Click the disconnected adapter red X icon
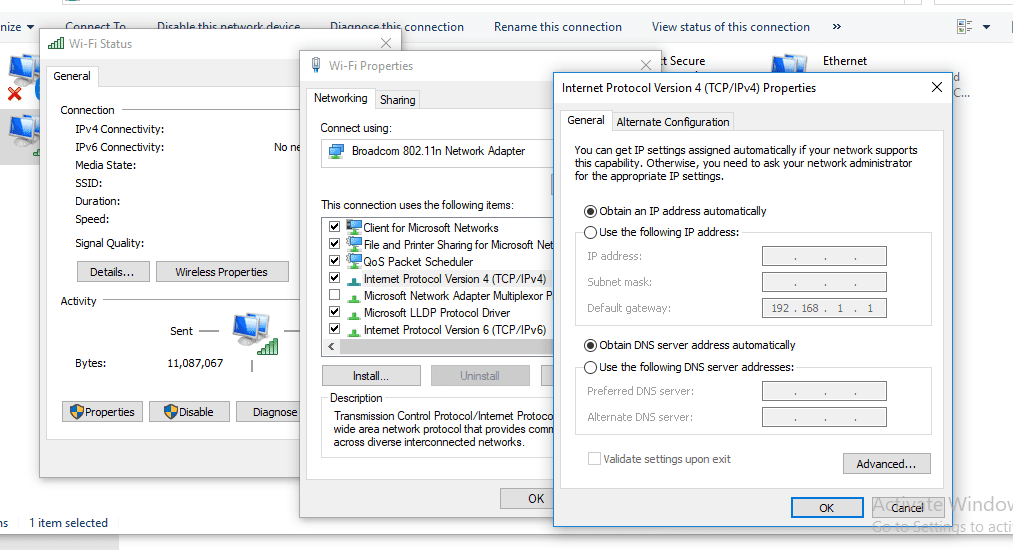Screen dimensions: 1013x550 [14, 94]
